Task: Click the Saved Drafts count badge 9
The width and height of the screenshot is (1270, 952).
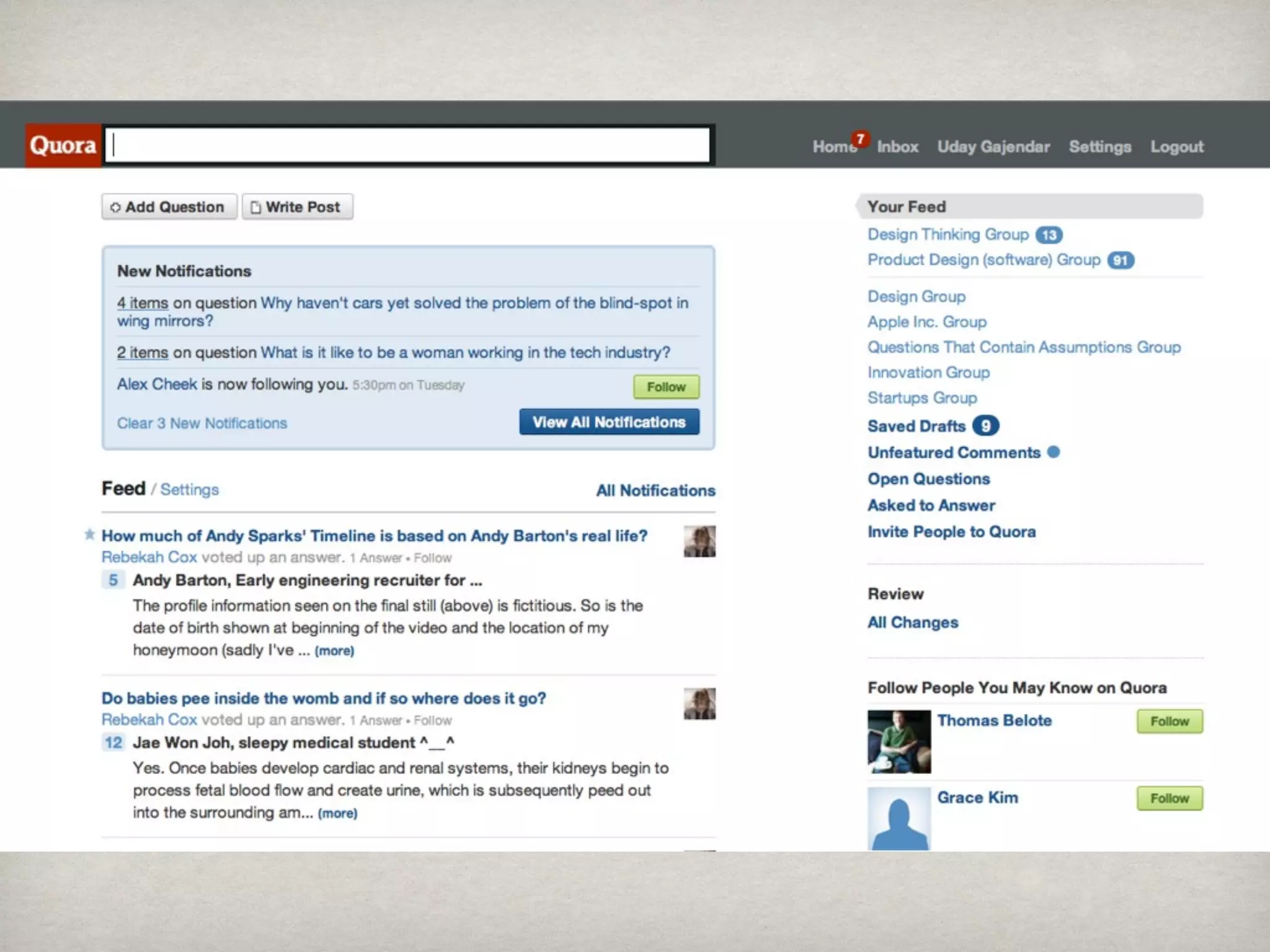Action: coord(985,426)
